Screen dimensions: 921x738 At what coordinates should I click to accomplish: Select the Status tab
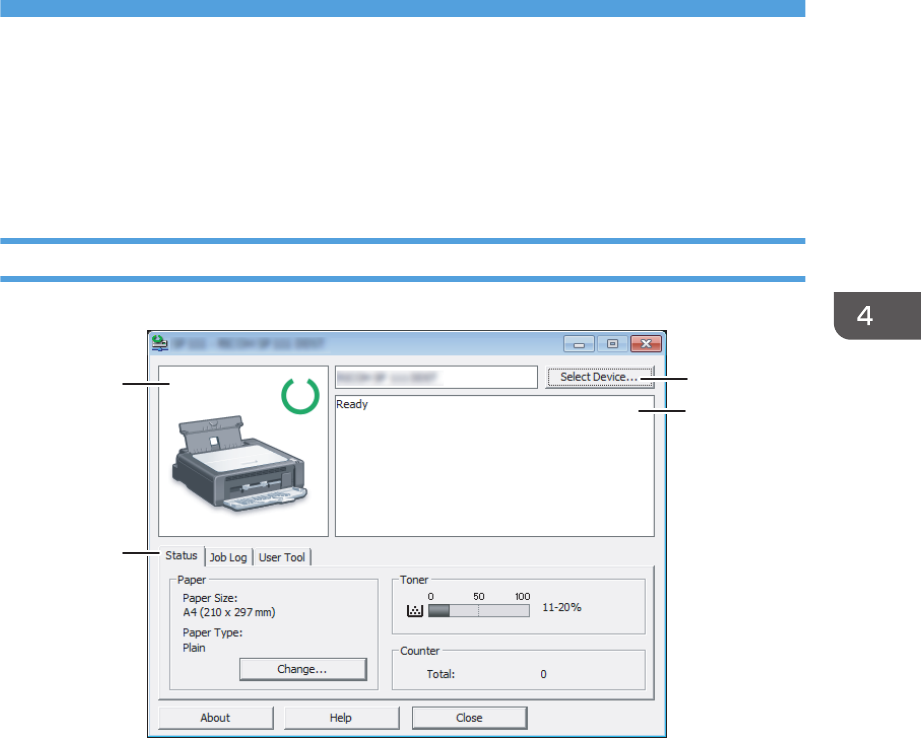coord(181,555)
